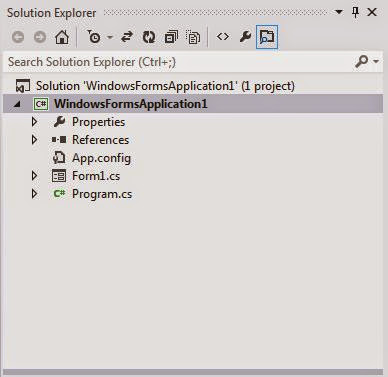Click the App.config file icon
388x377 pixels.
point(59,158)
